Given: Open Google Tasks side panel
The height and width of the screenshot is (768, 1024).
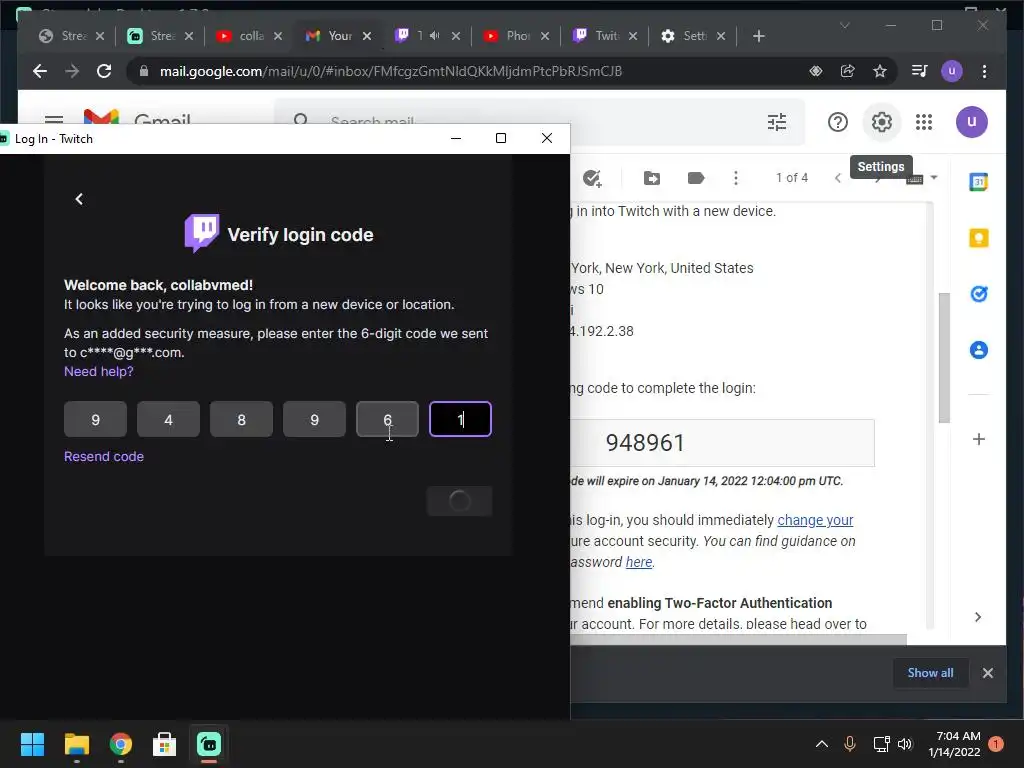Looking at the screenshot, I should coord(978,295).
